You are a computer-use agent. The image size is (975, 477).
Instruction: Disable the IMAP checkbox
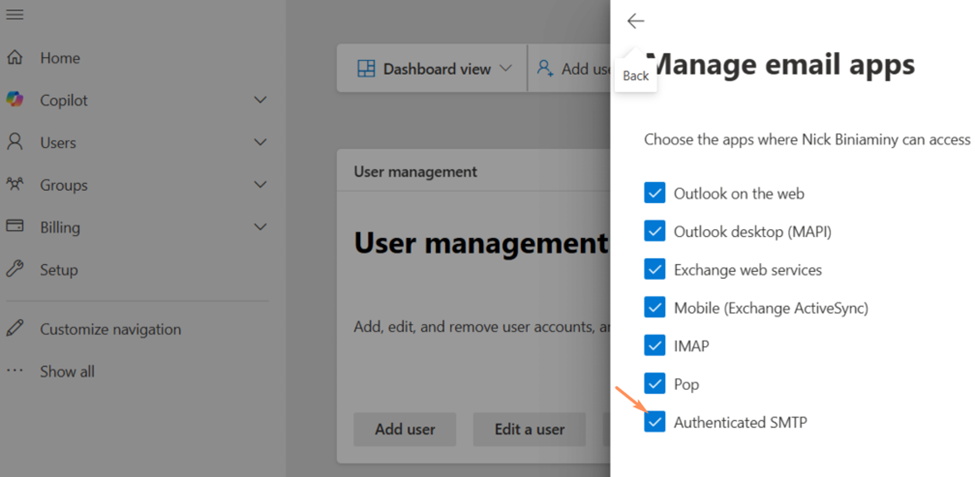point(655,346)
